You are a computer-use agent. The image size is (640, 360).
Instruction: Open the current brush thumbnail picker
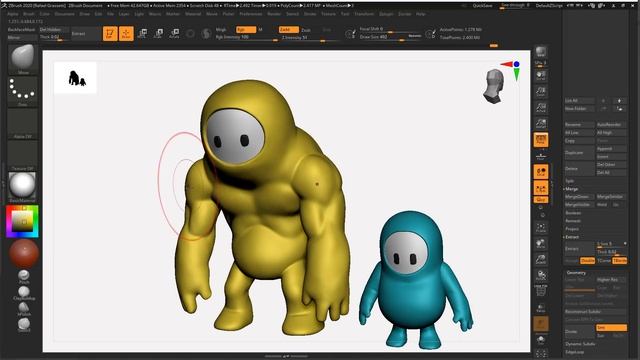click(x=22, y=59)
